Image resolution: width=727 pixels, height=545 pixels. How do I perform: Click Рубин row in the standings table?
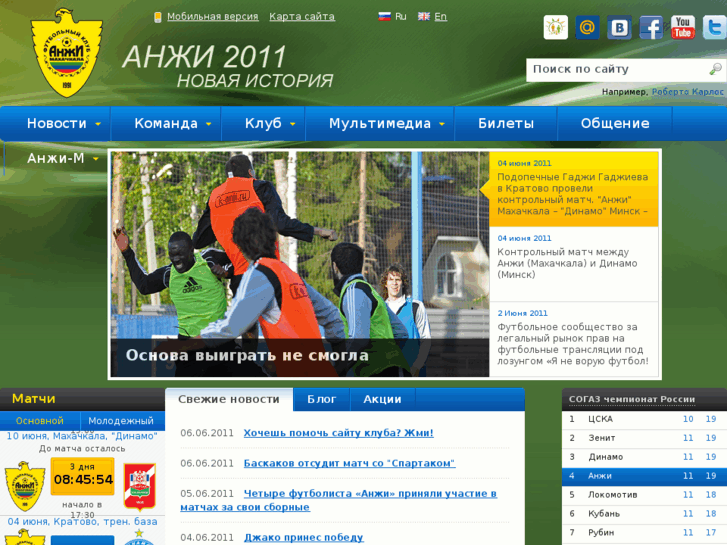pyautogui.click(x=644, y=533)
